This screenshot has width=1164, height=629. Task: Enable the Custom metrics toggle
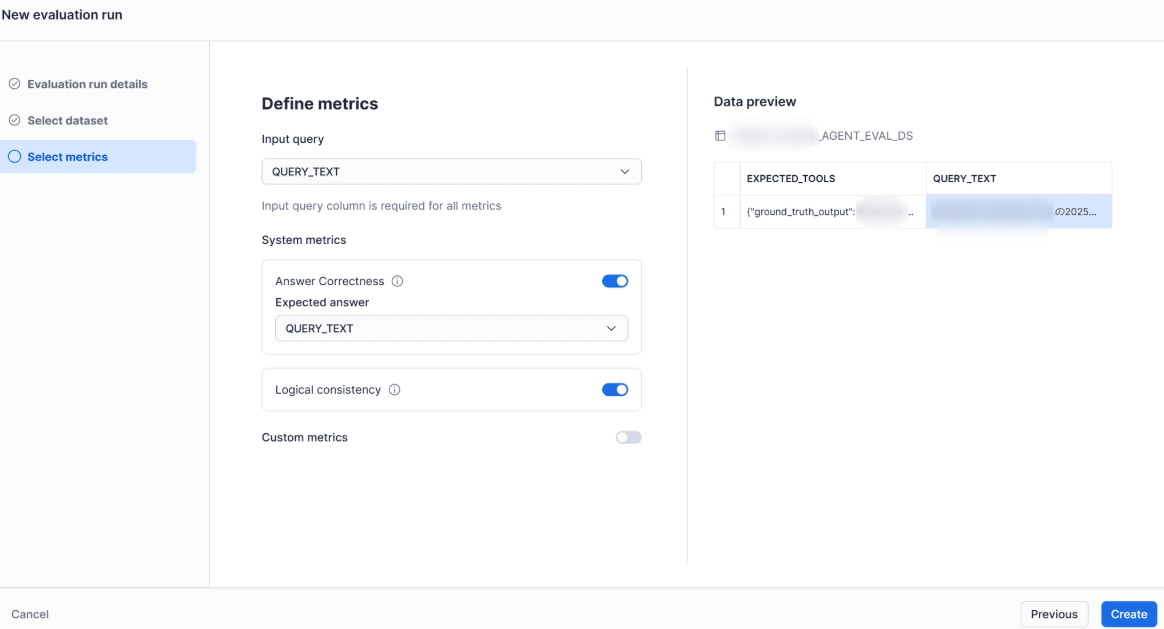click(x=628, y=437)
